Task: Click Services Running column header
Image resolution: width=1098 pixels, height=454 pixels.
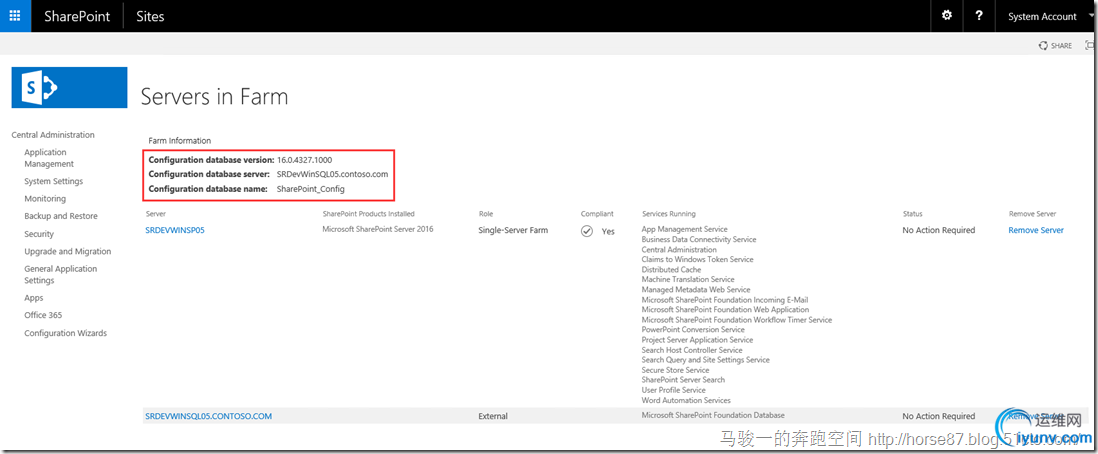Action: 669,214
